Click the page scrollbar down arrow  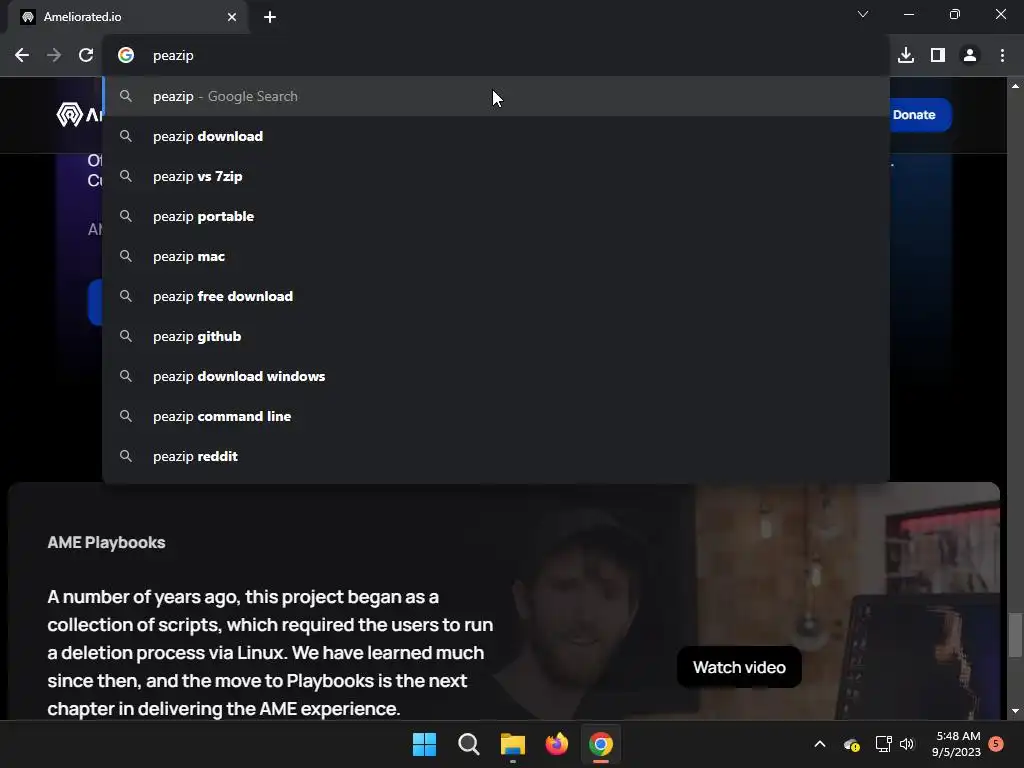tap(1015, 712)
